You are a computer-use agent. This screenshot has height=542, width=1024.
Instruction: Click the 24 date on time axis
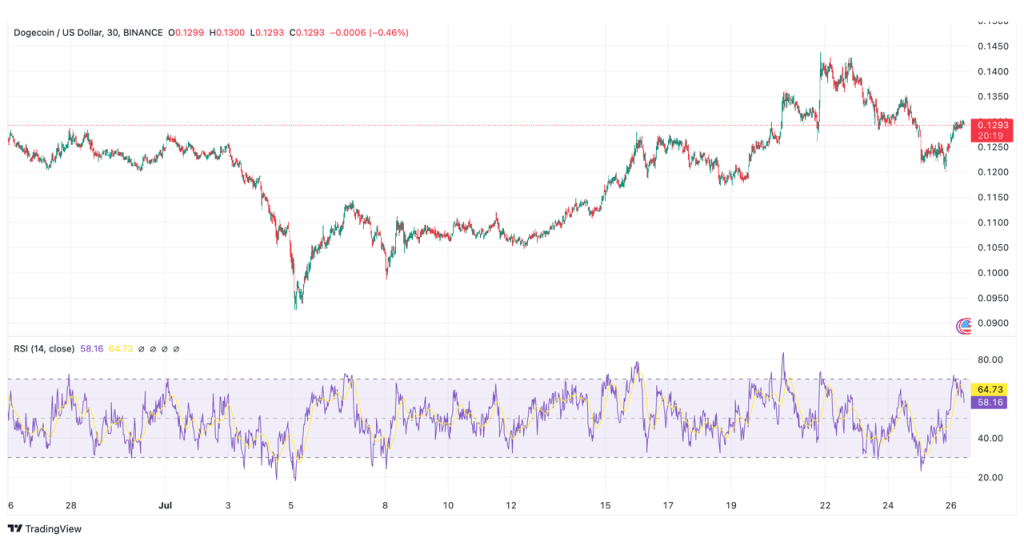tap(888, 505)
